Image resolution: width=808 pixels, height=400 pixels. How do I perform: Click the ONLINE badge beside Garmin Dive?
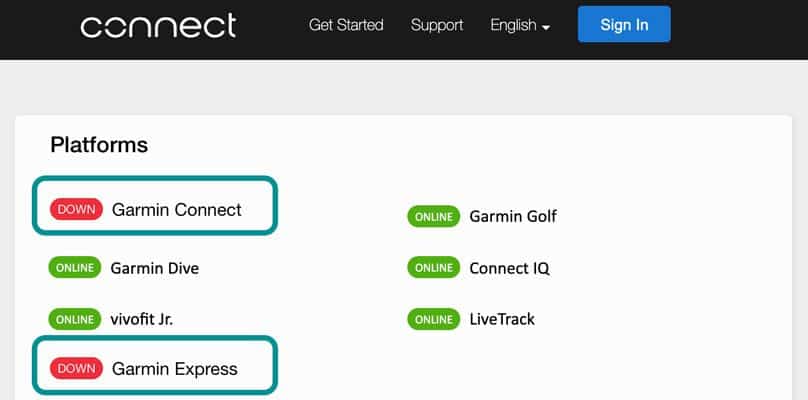click(75, 268)
